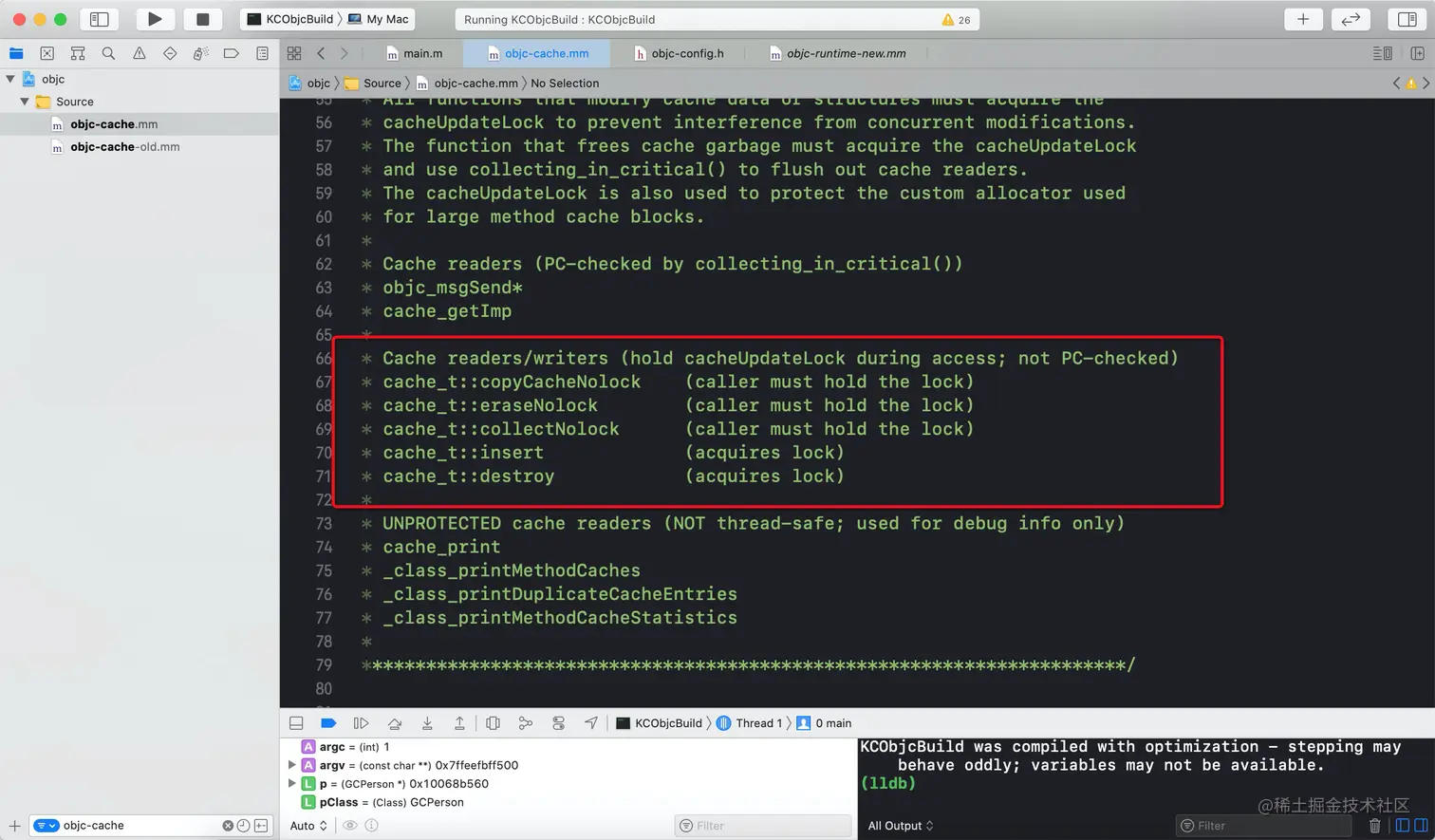Toggle editor options lines menu
The image size is (1435, 840).
point(1383,53)
